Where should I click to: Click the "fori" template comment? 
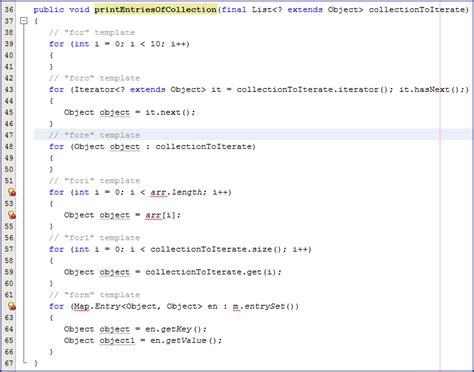pos(94,181)
